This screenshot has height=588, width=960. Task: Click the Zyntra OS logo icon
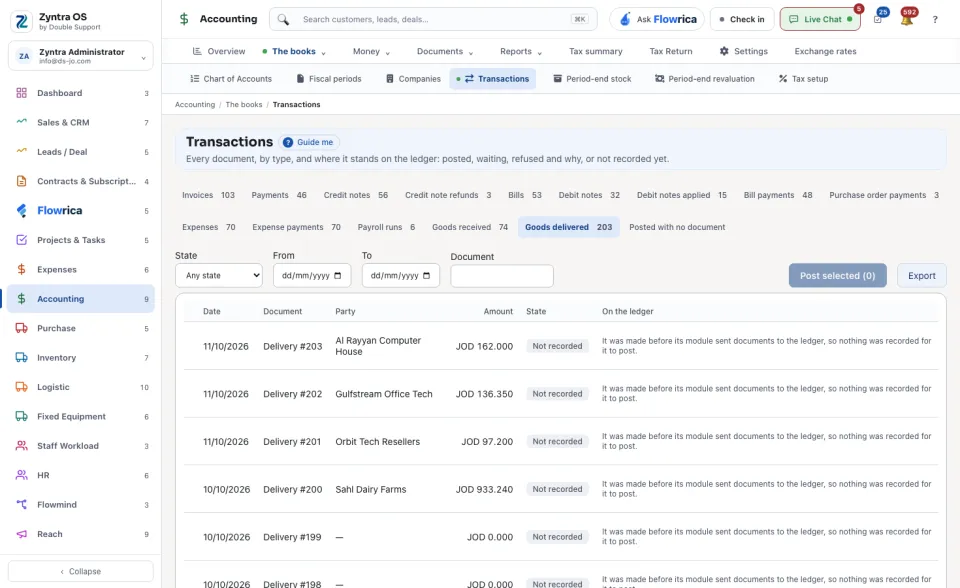(x=21, y=21)
